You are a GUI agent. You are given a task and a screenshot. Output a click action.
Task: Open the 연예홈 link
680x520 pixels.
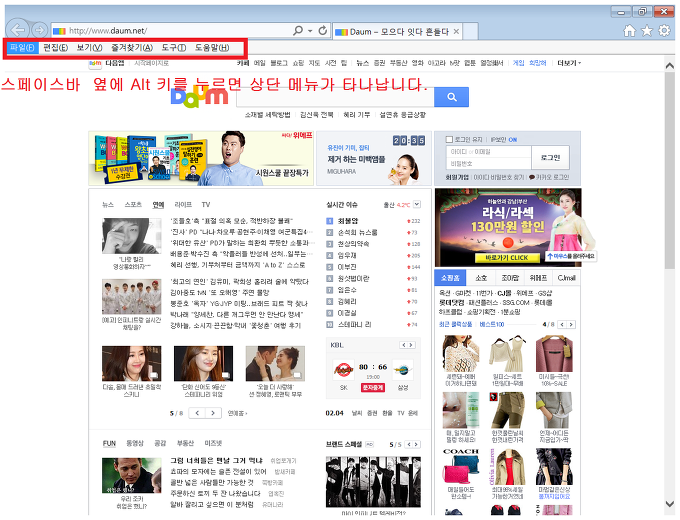[x=237, y=413]
